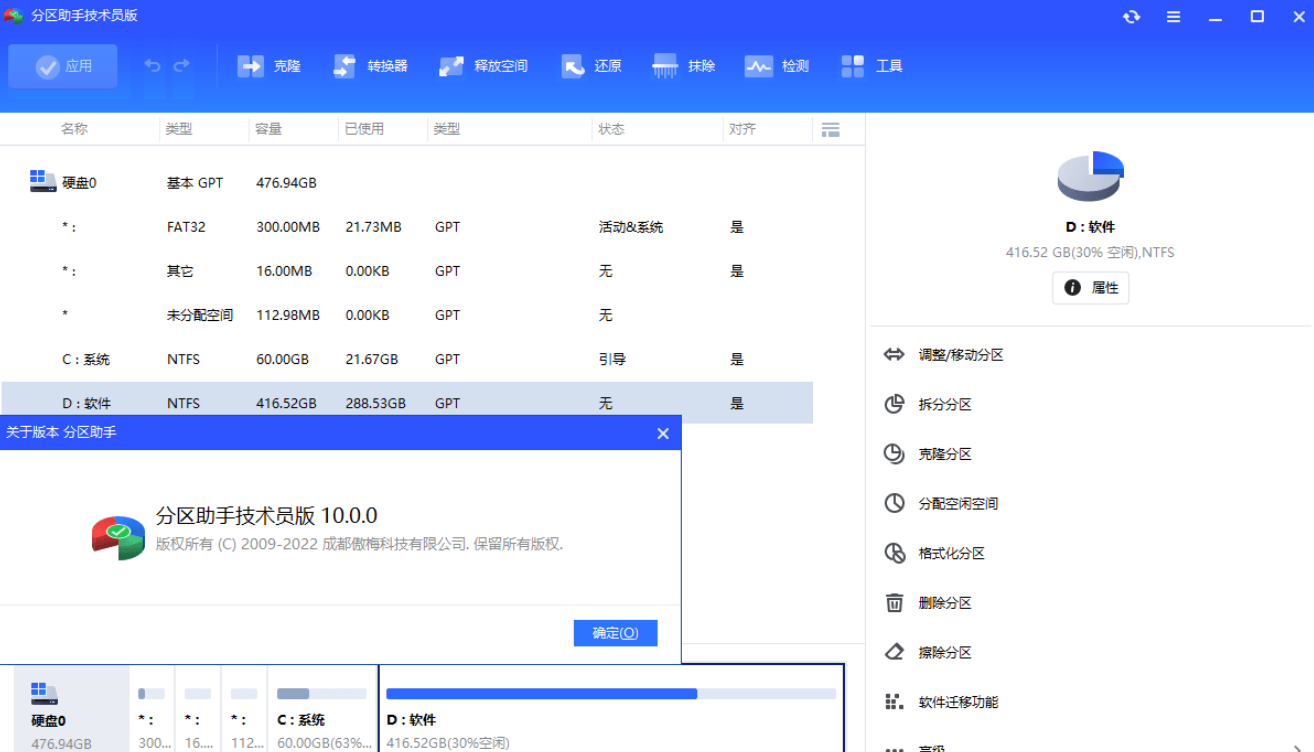Select the D: 软件 partition row

(x=406, y=403)
